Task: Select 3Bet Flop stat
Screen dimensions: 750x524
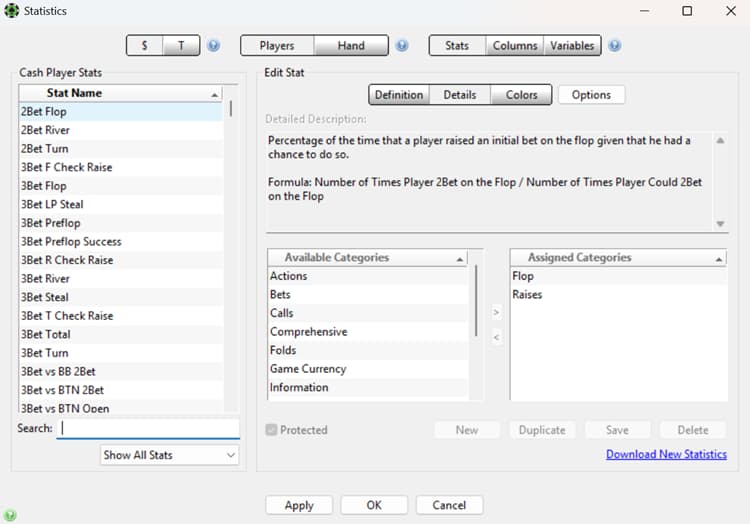Action: (x=121, y=186)
